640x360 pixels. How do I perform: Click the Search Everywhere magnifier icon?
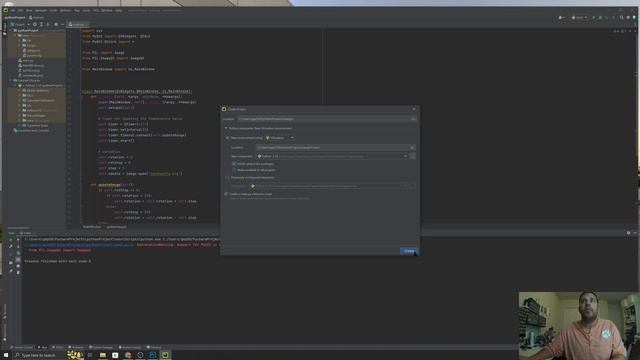(622, 18)
